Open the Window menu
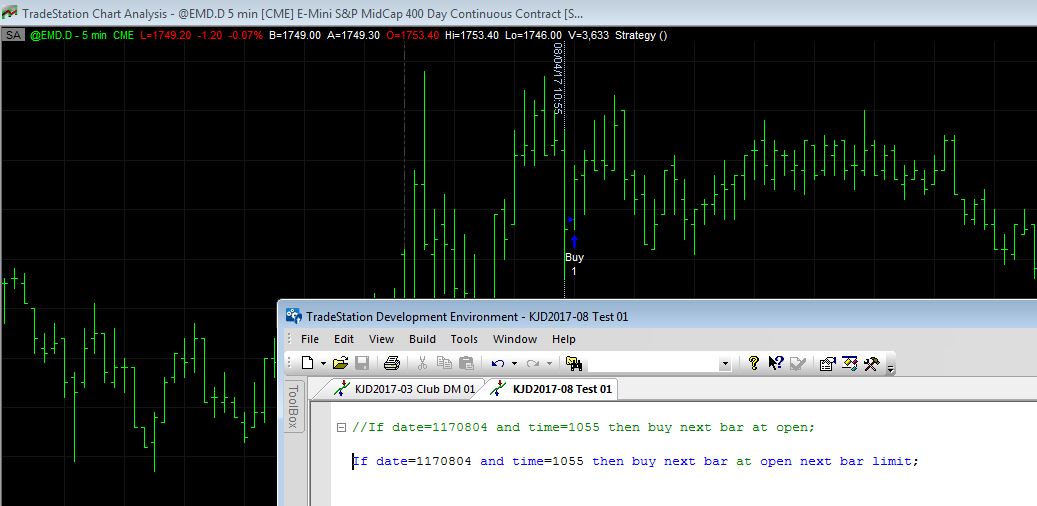The image size is (1037, 506). [x=515, y=339]
